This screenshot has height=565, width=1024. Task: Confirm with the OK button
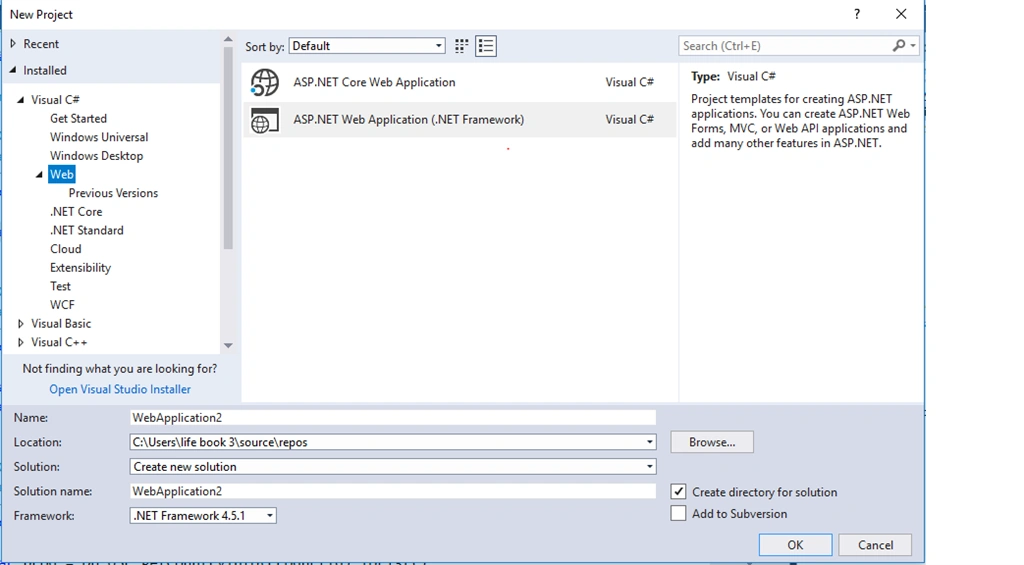tap(795, 545)
